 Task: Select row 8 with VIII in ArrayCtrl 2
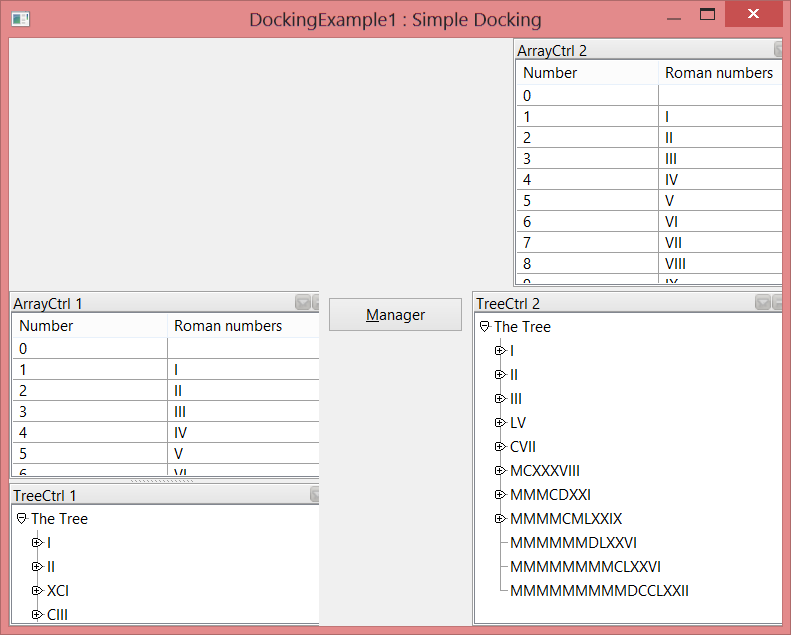pyautogui.click(x=648, y=264)
